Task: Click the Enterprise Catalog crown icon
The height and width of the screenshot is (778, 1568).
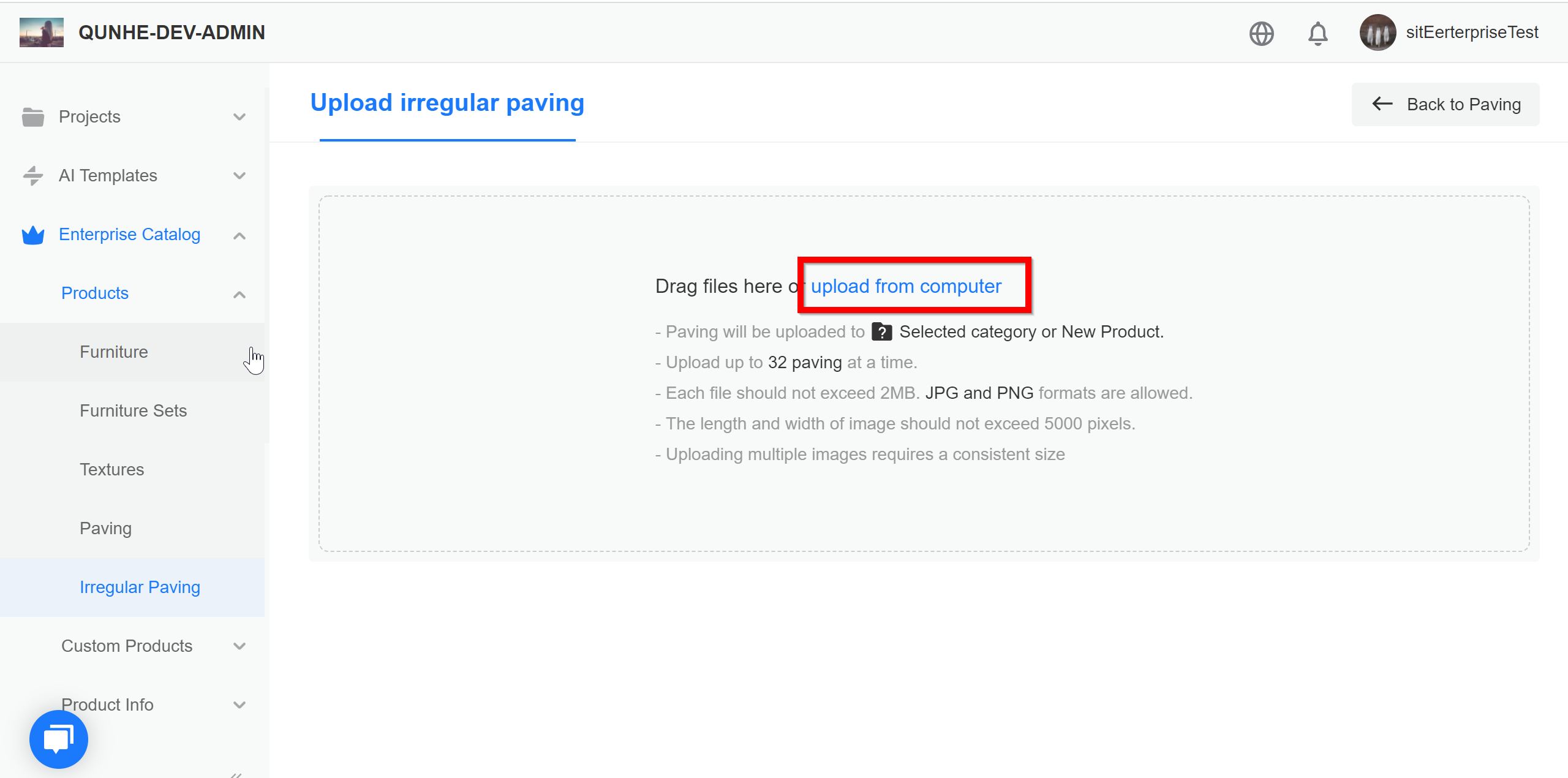Action: click(x=33, y=235)
